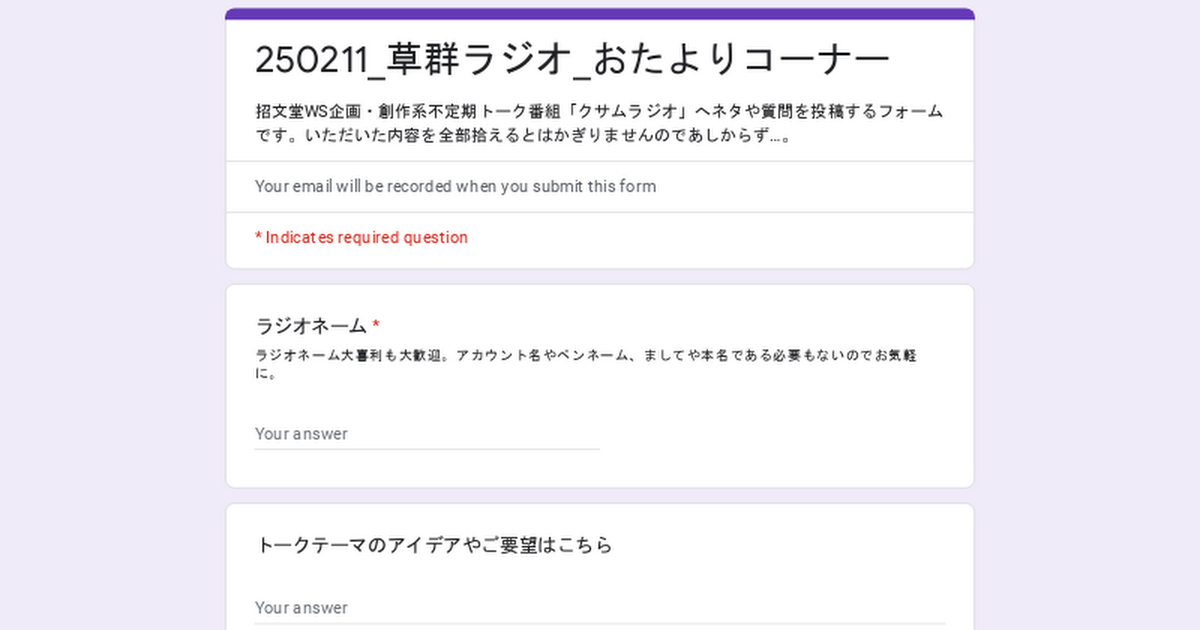
Task: Click the "Your email will be recorded" notice
Action: click(x=455, y=186)
